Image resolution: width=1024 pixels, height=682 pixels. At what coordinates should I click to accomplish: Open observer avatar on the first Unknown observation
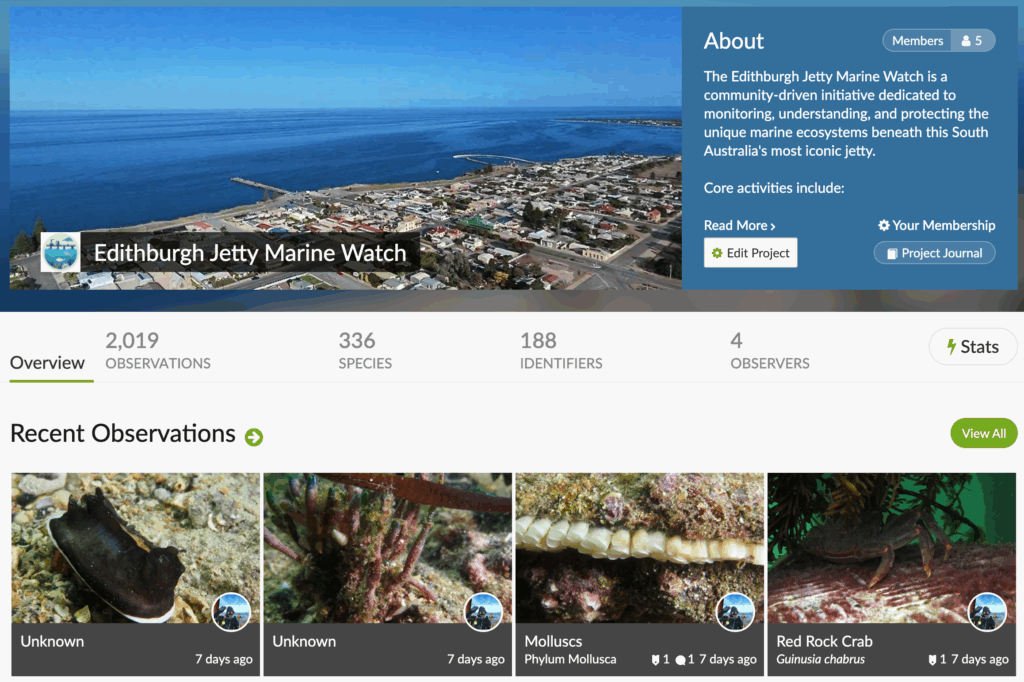click(232, 611)
